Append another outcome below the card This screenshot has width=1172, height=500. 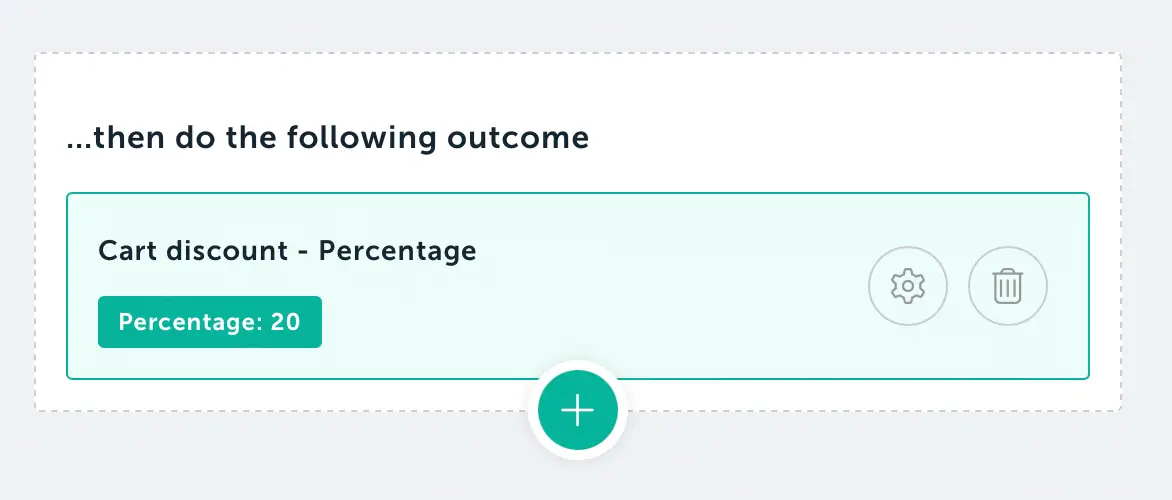coord(577,410)
